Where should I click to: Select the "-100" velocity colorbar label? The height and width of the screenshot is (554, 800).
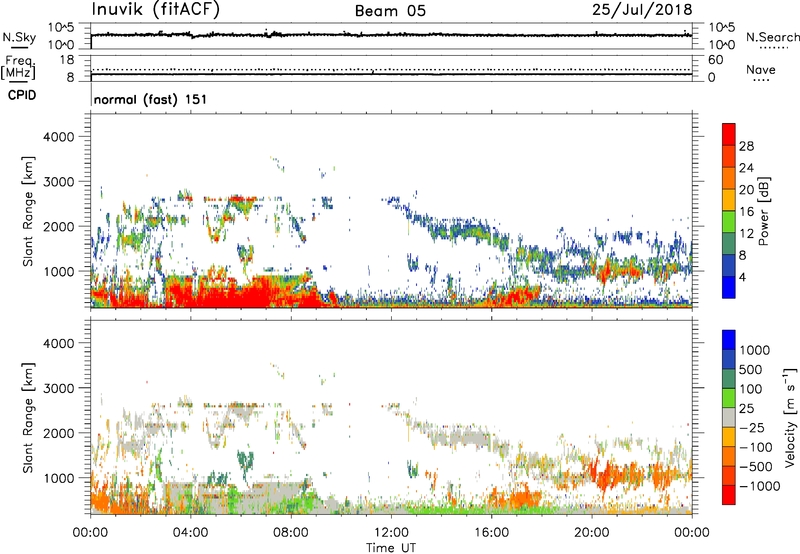click(x=758, y=447)
